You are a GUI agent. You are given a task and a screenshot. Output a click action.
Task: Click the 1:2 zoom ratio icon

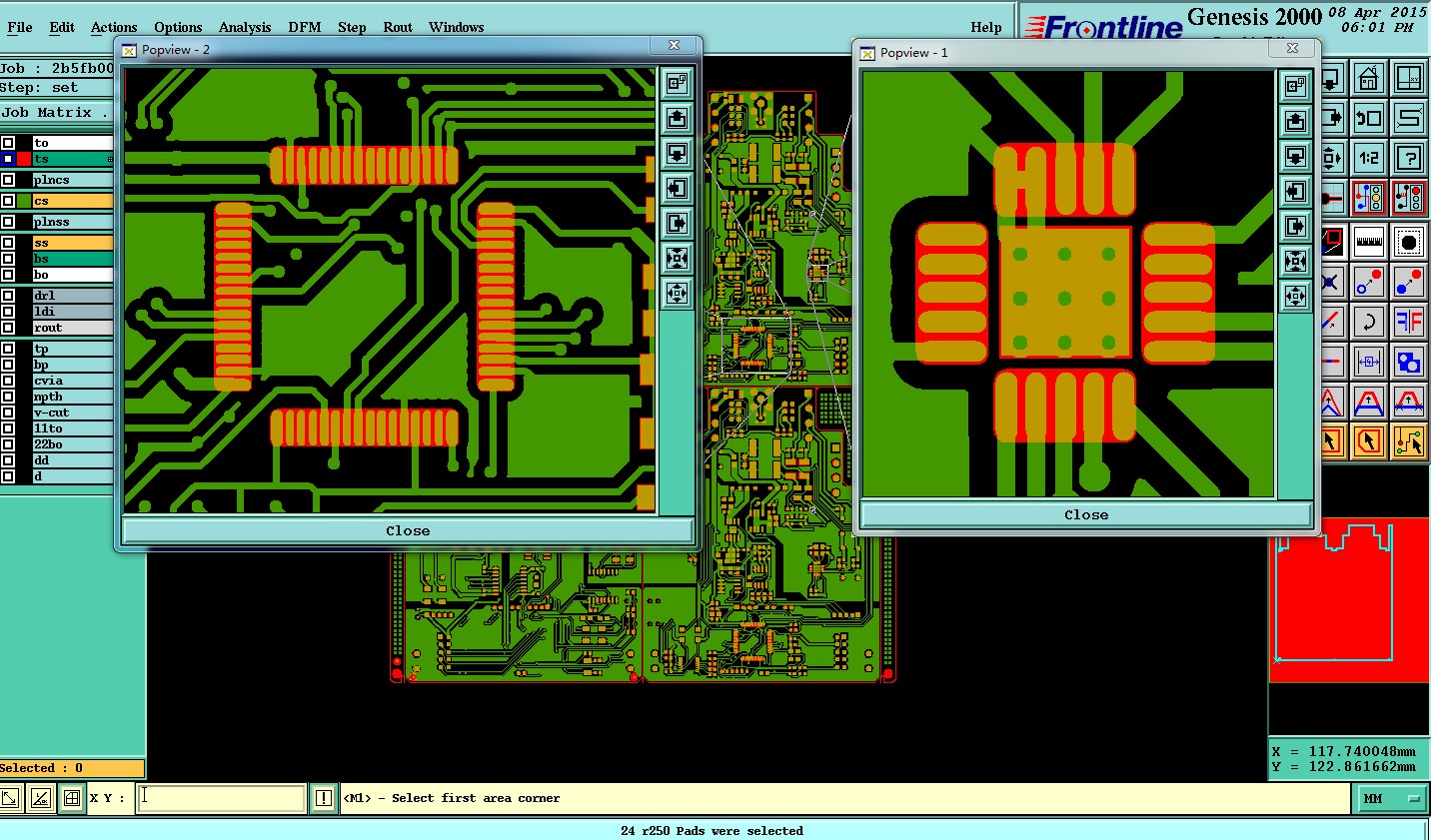[x=1368, y=158]
